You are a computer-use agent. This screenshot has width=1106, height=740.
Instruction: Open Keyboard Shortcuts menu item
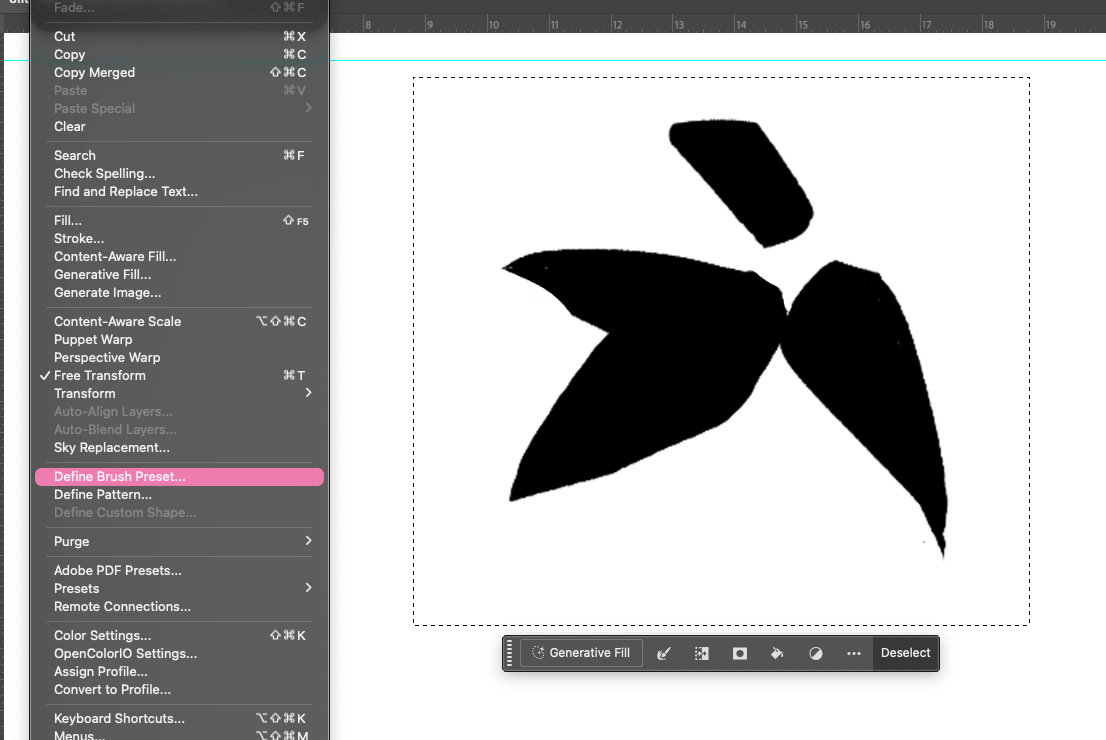(x=179, y=719)
